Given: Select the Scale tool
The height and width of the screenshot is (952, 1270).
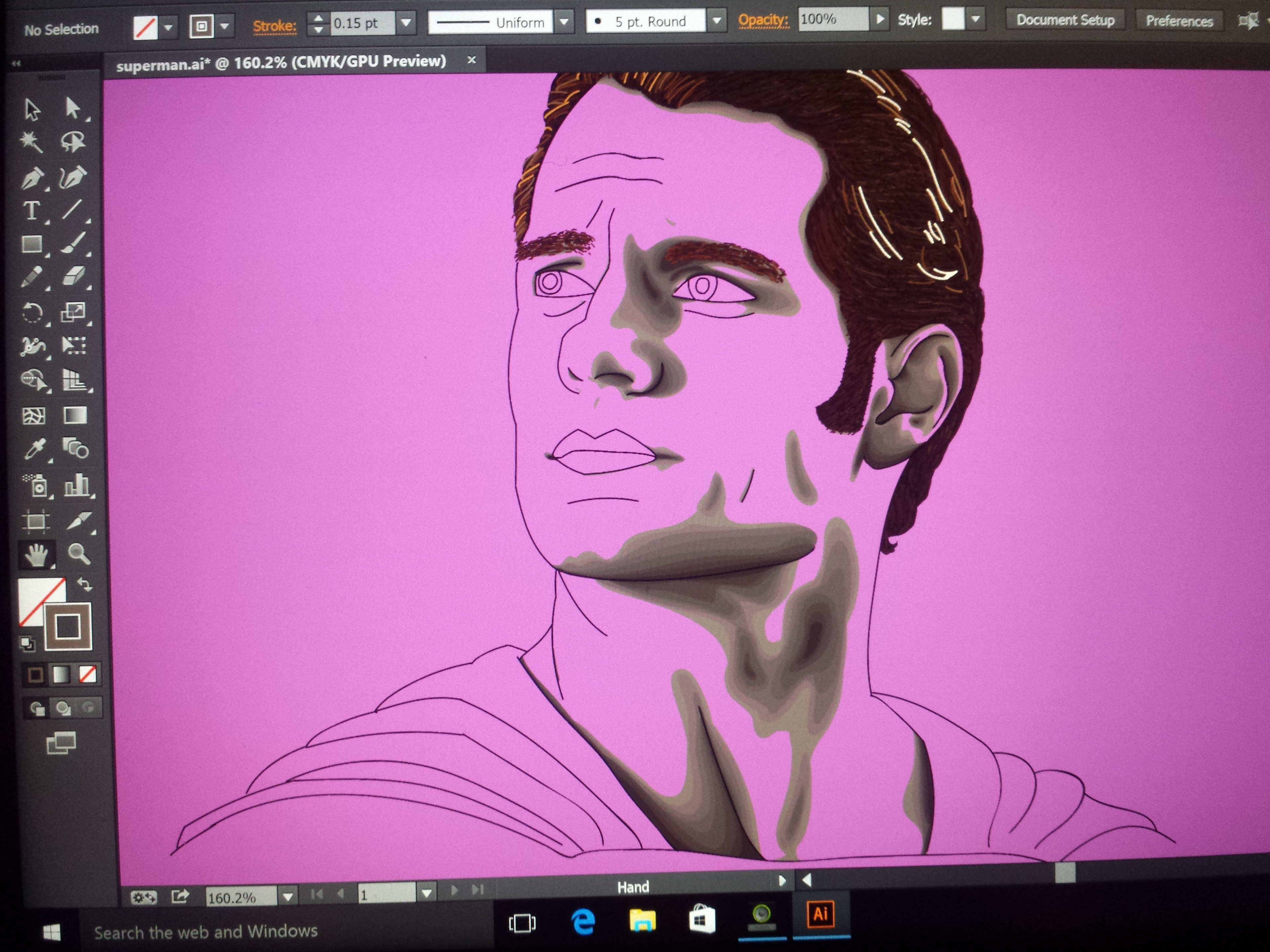Looking at the screenshot, I should (x=73, y=312).
